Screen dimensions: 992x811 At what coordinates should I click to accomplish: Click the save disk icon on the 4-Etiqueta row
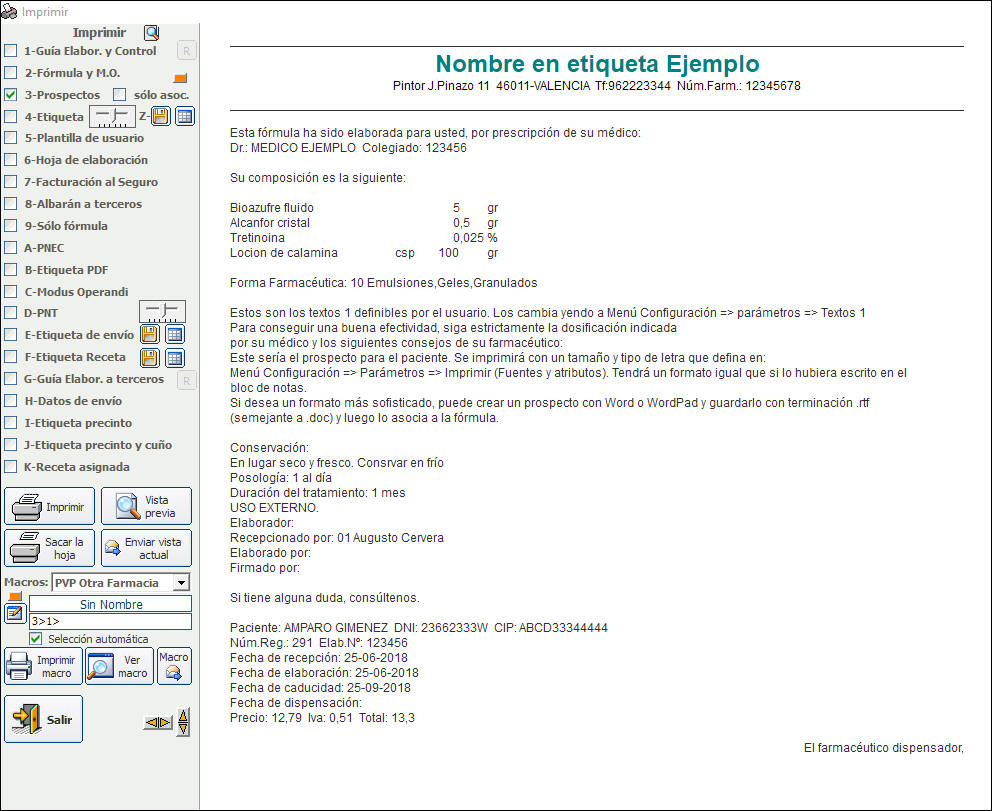tap(161, 116)
